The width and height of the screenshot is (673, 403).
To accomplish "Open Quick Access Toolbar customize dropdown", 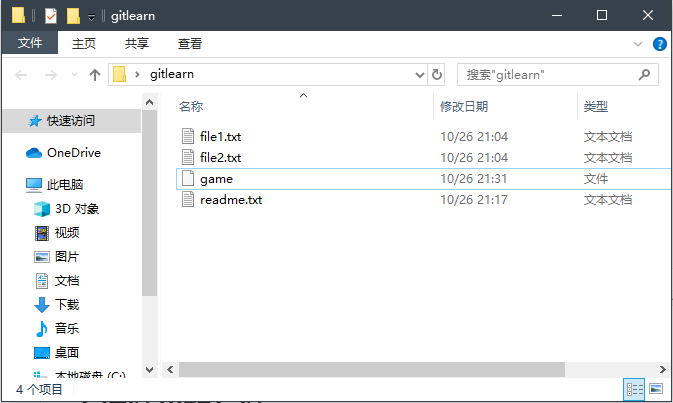I will pyautogui.click(x=91, y=17).
